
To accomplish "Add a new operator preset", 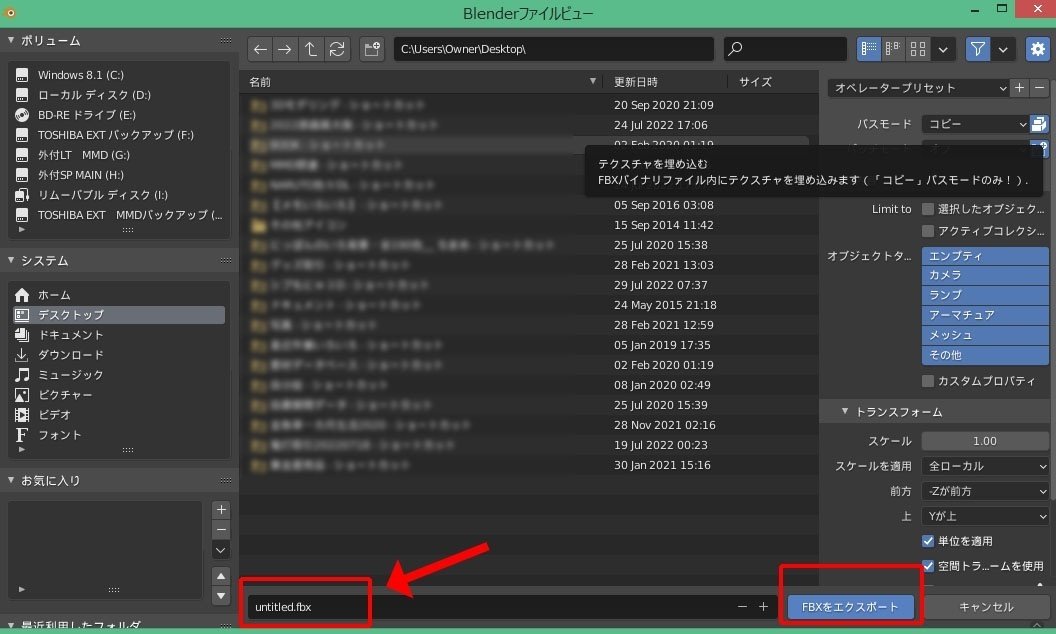I will [x=1020, y=88].
